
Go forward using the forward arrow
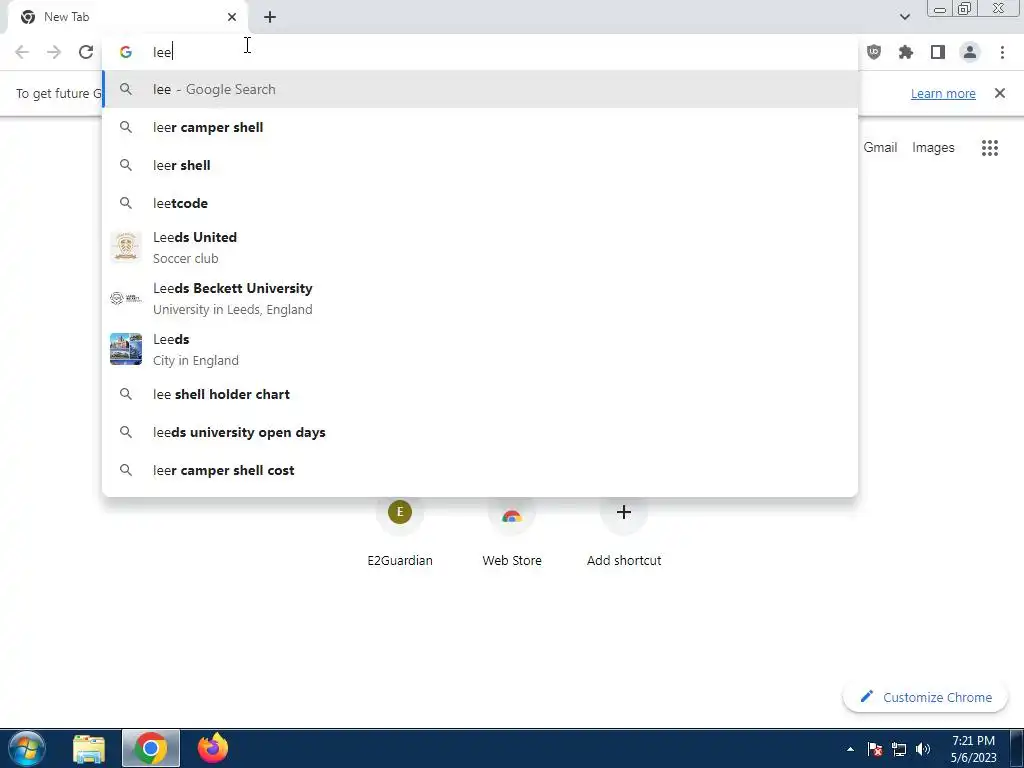coord(54,52)
